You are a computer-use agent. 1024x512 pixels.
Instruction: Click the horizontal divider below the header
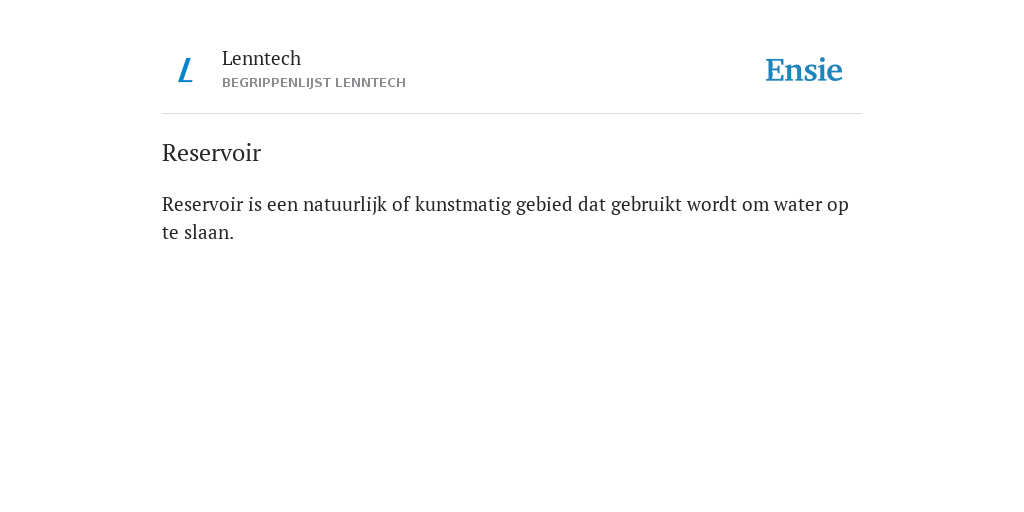[512, 114]
